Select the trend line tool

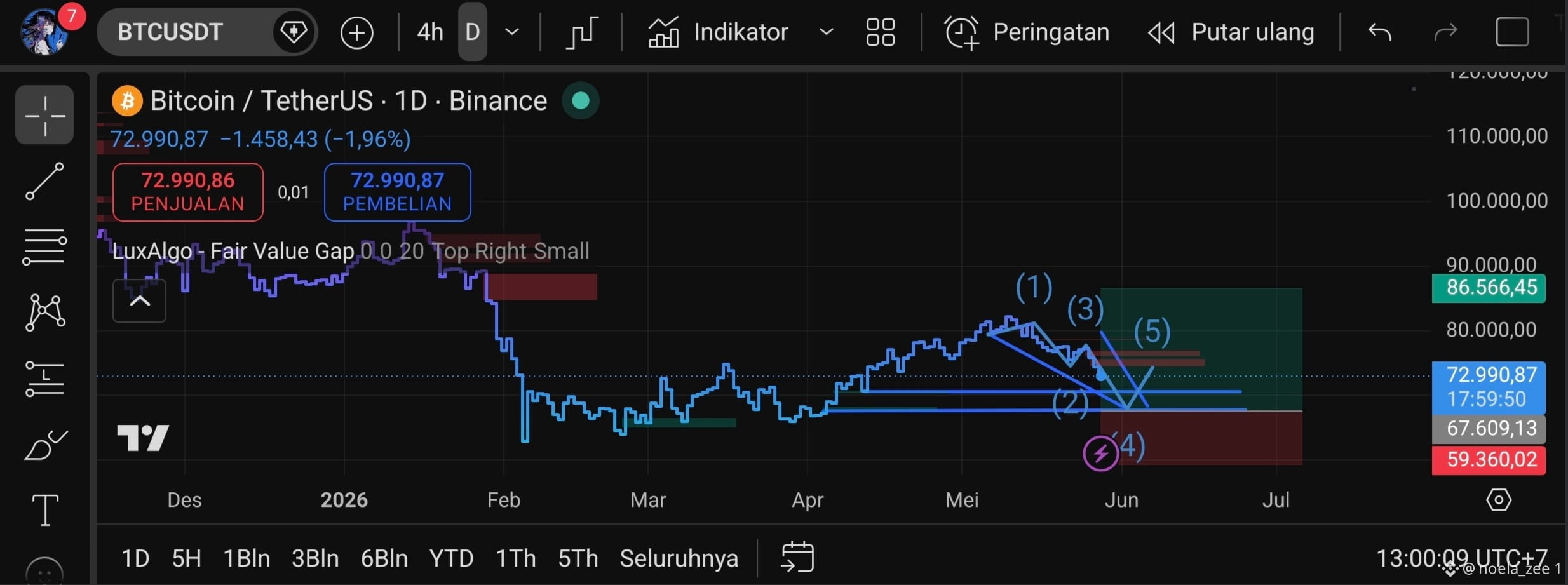tap(44, 181)
